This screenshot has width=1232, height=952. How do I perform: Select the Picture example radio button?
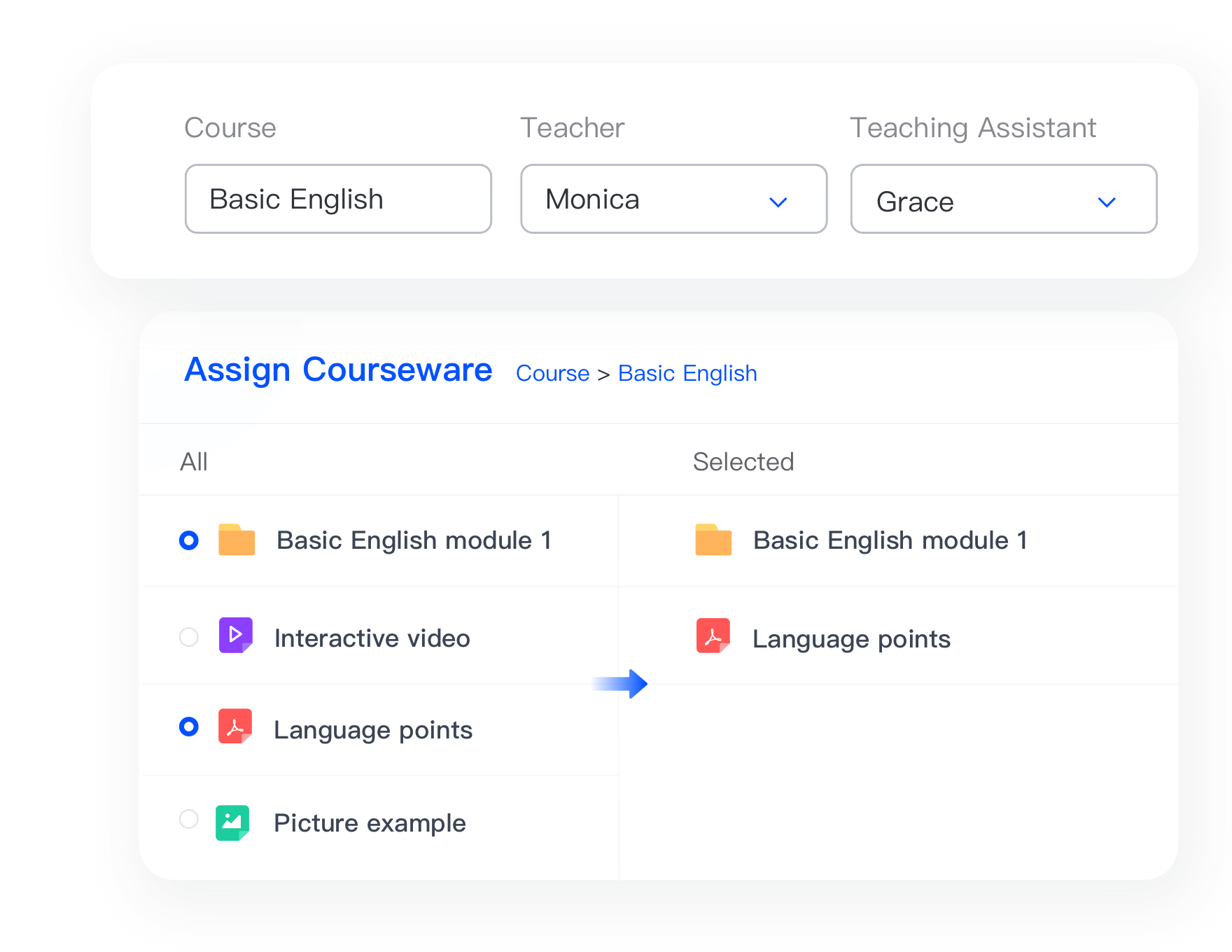click(x=189, y=819)
